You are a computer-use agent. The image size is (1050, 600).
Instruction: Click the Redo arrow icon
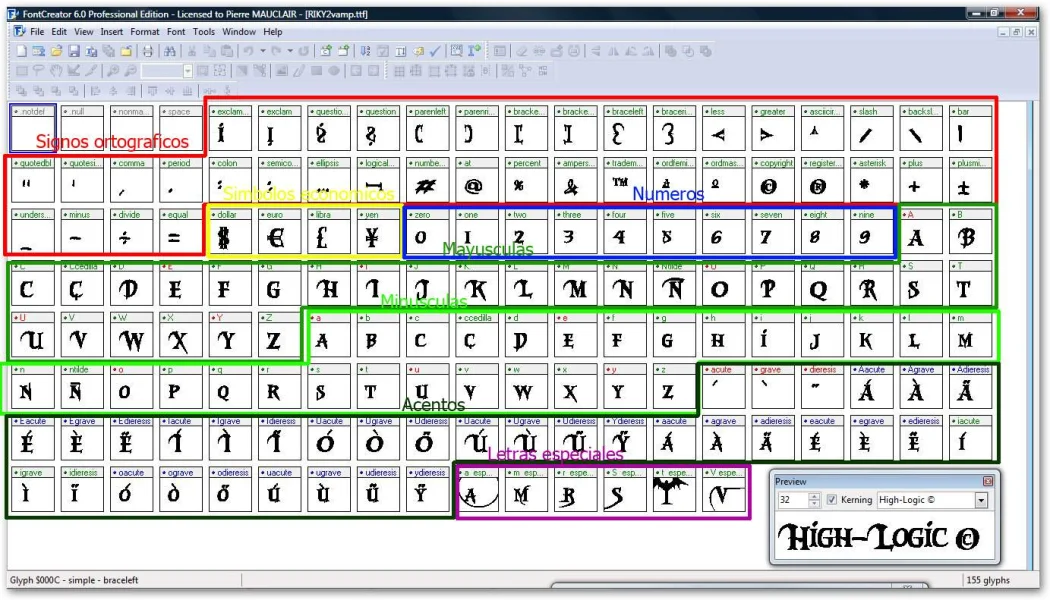point(276,52)
